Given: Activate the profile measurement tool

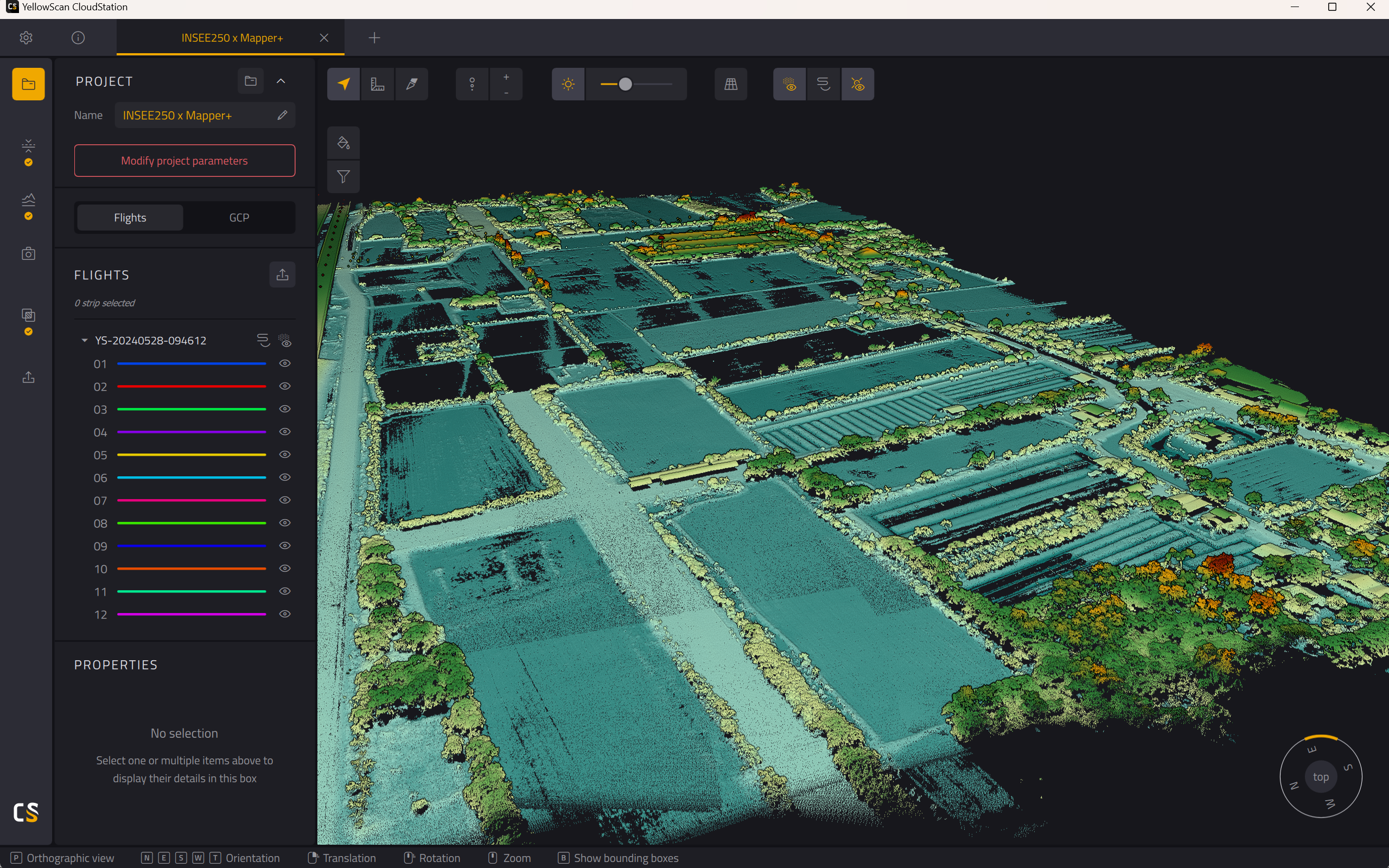Looking at the screenshot, I should [378, 85].
